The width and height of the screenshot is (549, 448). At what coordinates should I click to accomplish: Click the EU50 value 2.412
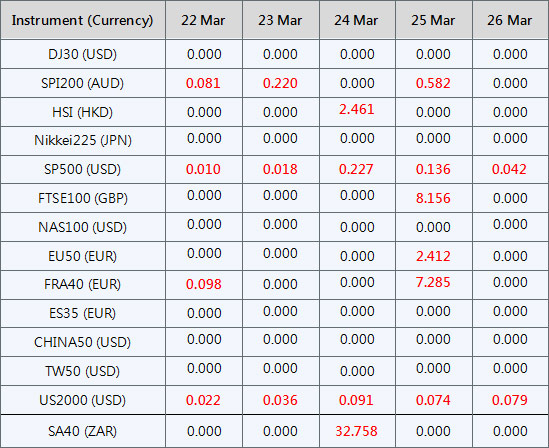[433, 256]
